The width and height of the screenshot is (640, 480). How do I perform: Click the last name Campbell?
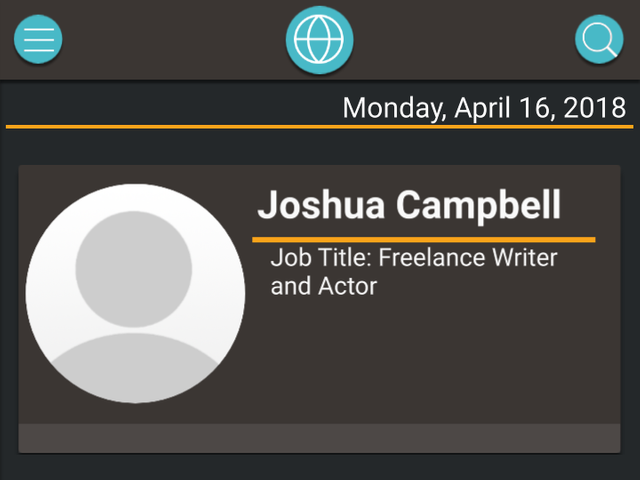(479, 205)
